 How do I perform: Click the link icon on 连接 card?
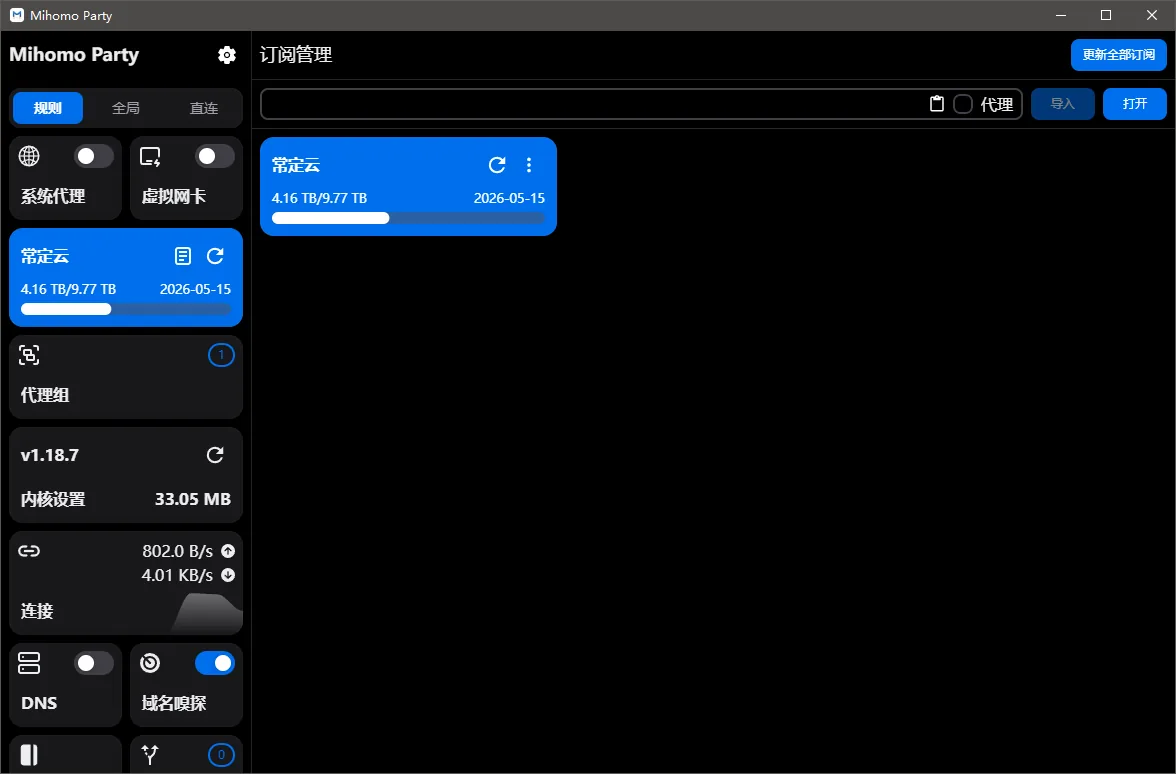pos(29,551)
